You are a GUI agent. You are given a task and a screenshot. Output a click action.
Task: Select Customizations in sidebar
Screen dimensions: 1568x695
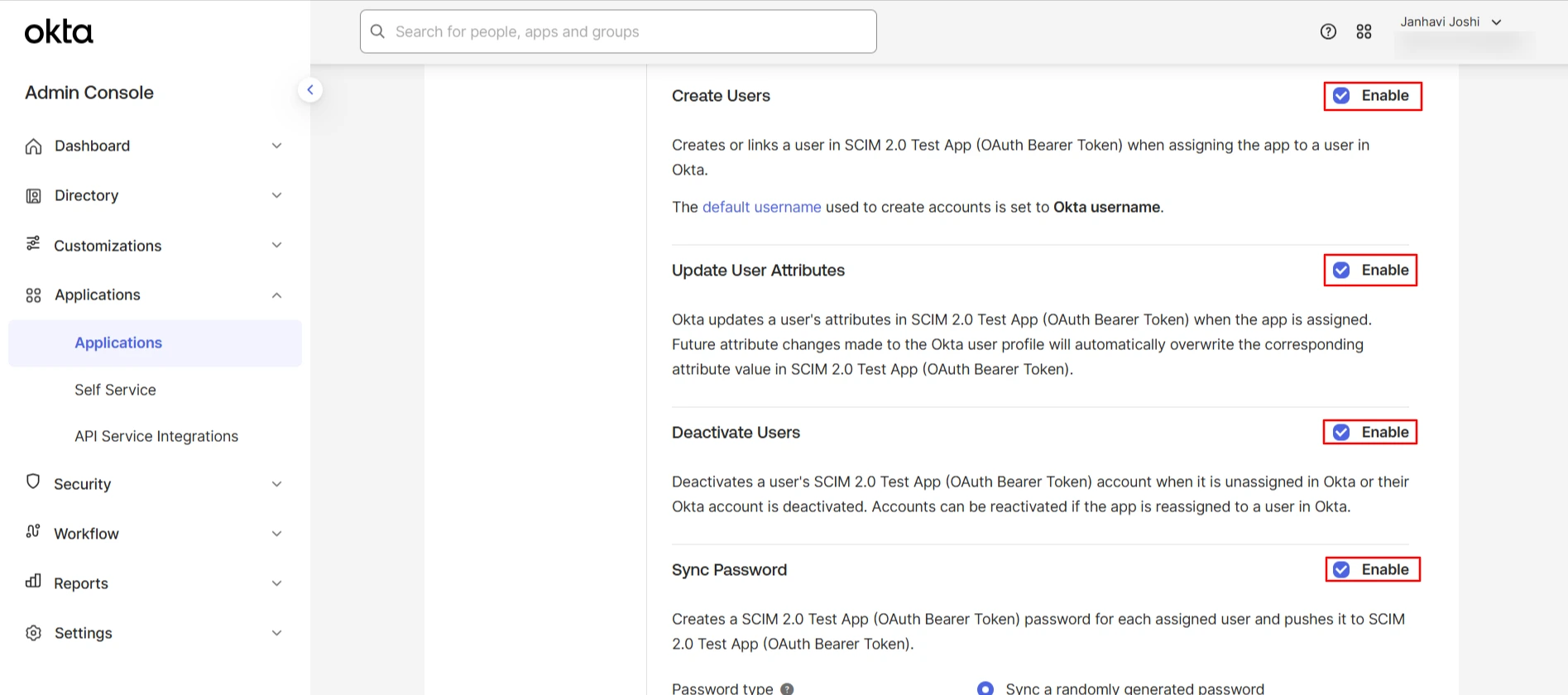[108, 246]
